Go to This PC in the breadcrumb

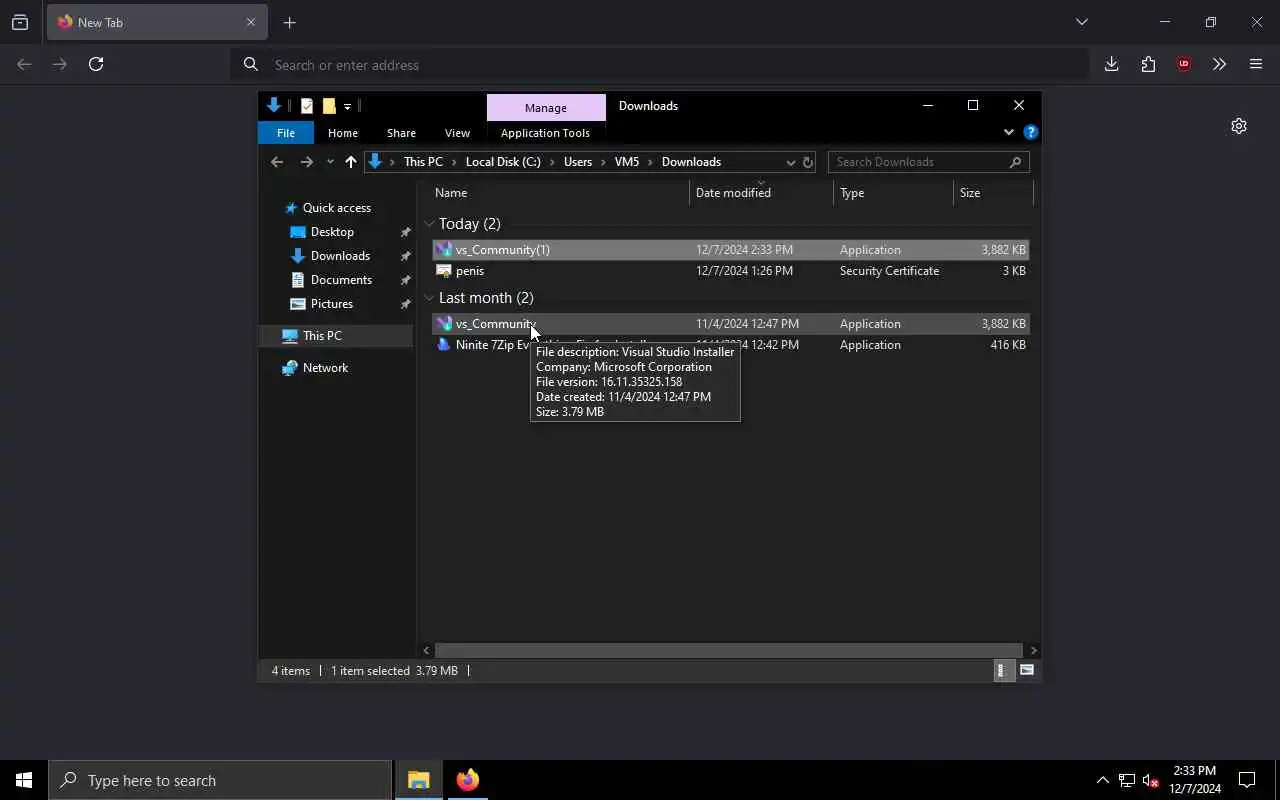pyautogui.click(x=423, y=162)
